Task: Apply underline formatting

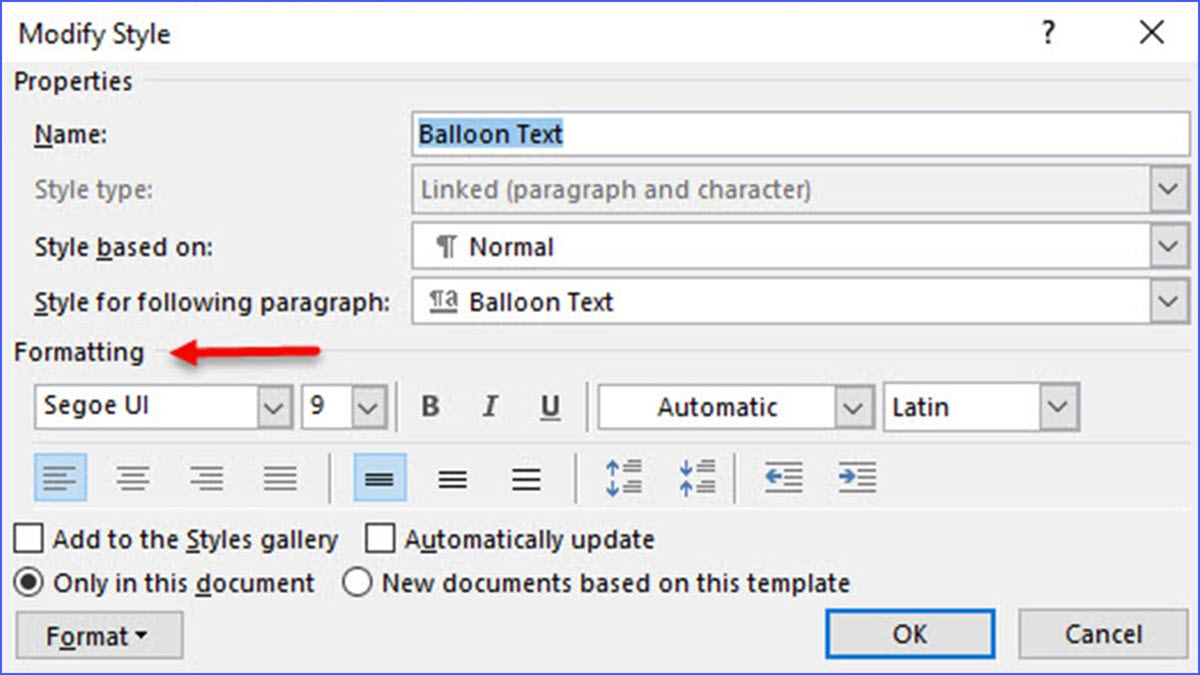Action: pyautogui.click(x=549, y=406)
